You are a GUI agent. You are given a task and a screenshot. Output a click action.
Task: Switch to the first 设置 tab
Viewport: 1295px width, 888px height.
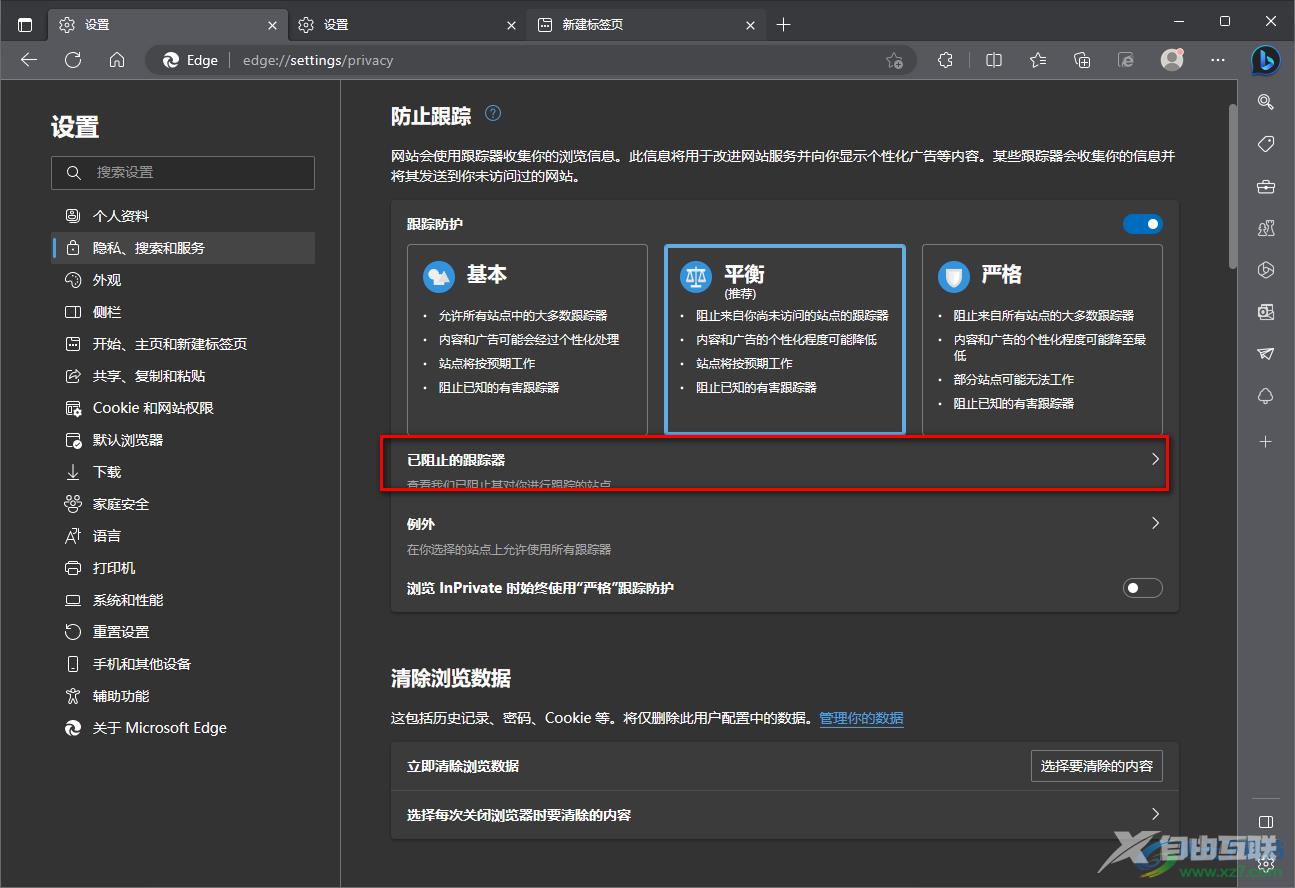(167, 24)
